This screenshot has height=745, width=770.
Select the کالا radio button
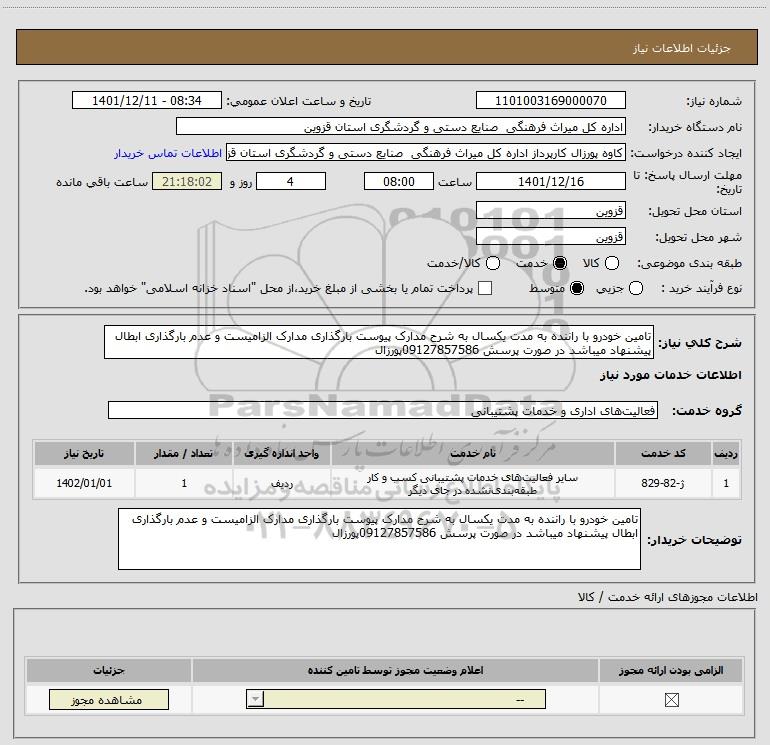tap(611, 263)
